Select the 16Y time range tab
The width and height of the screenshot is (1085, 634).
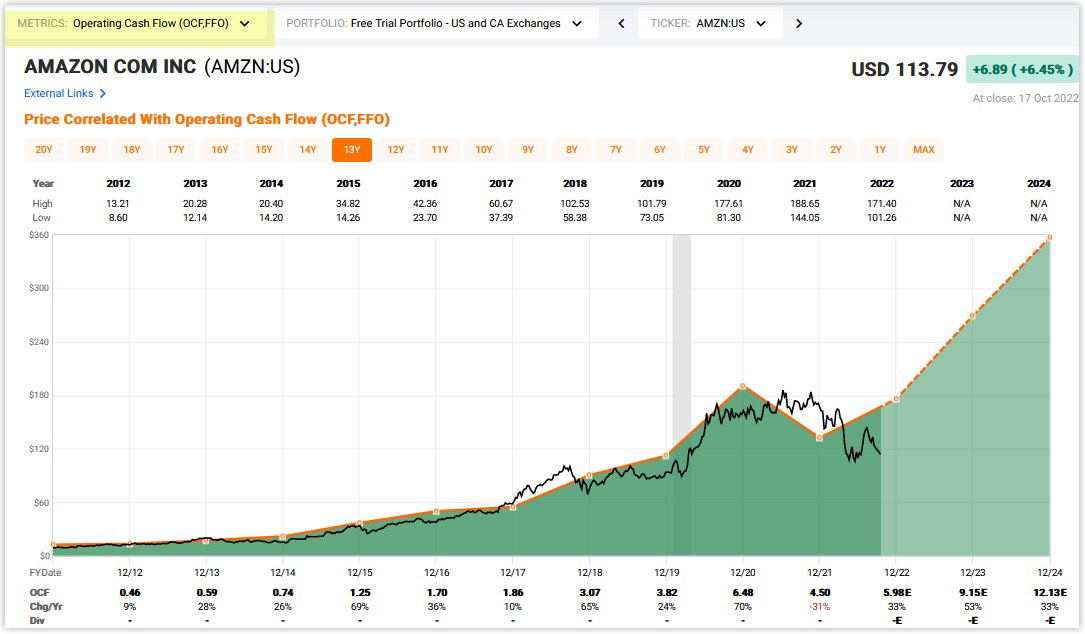click(220, 150)
